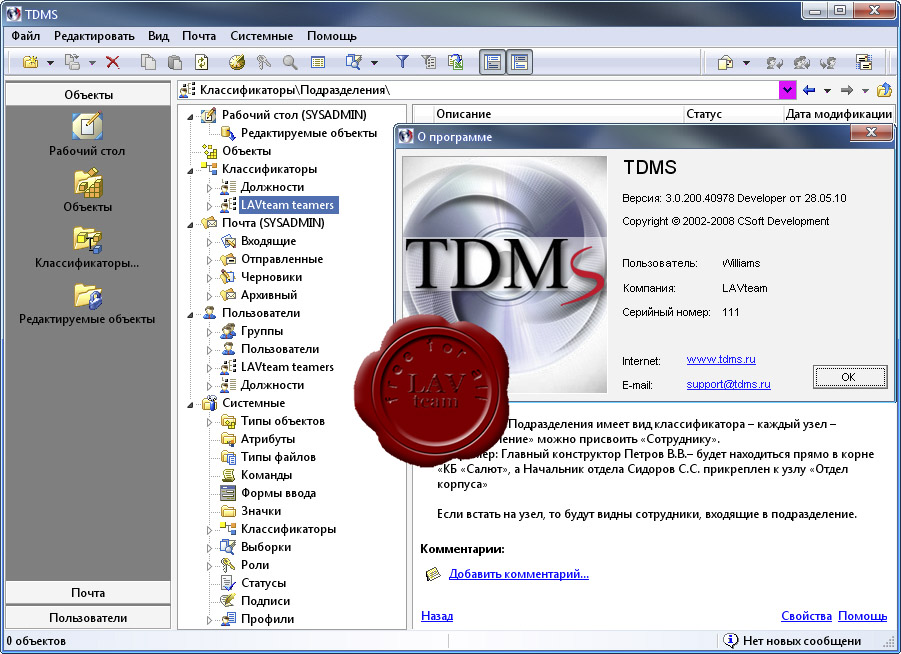
Task: Go forward with the grey arrow
Action: tap(846, 90)
